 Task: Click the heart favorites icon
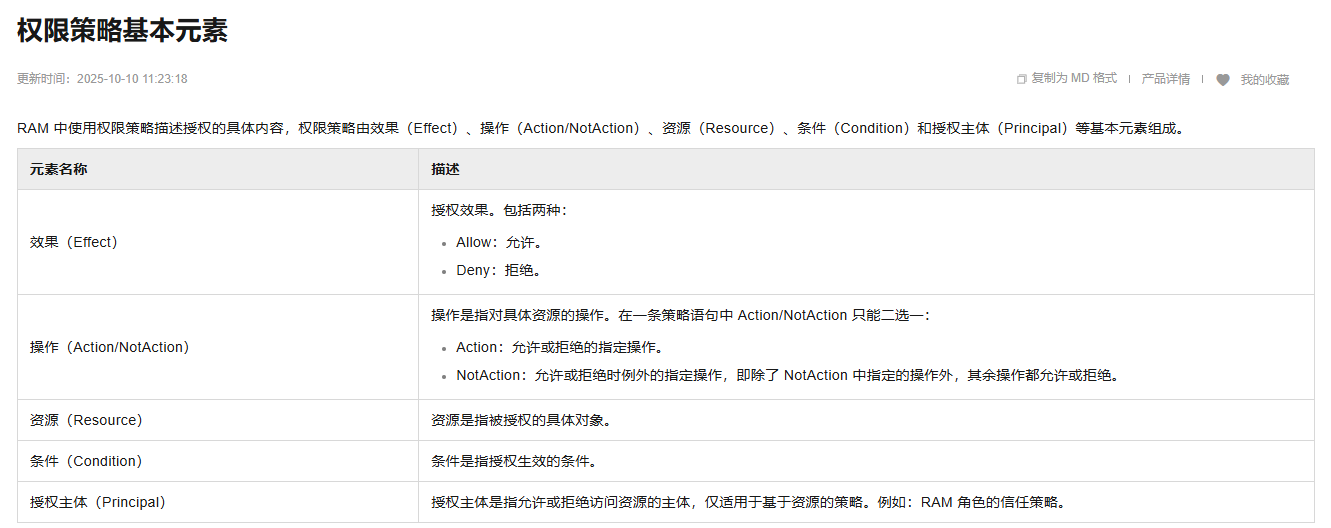coord(1222,80)
